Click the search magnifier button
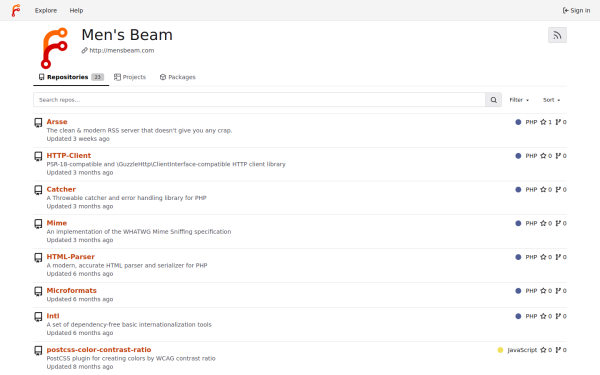 (x=494, y=100)
